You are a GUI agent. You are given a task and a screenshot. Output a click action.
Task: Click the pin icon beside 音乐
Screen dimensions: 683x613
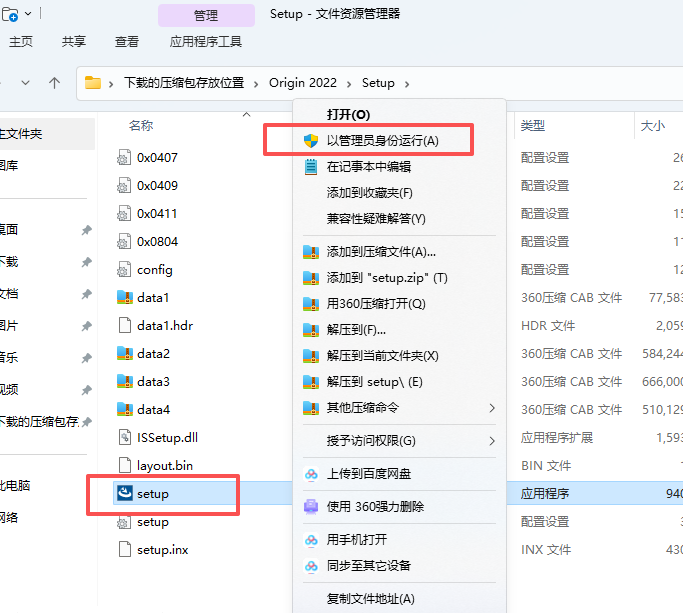point(87,358)
